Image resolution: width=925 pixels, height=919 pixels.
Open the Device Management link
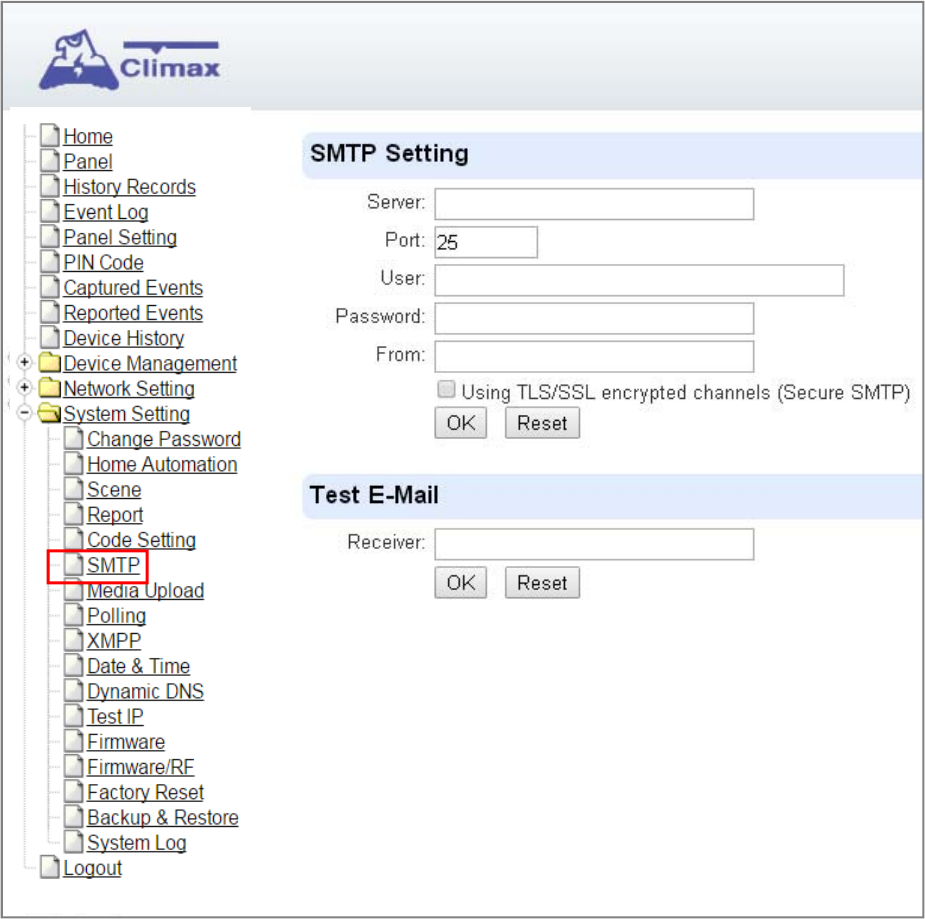[150, 363]
